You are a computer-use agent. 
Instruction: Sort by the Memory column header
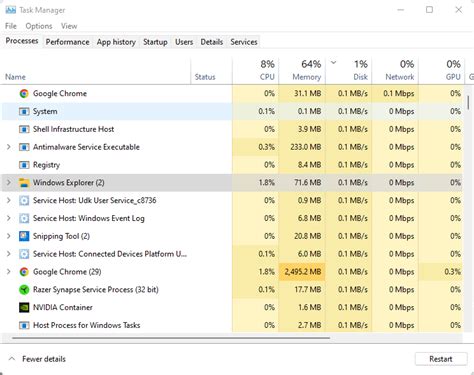pyautogui.click(x=302, y=71)
